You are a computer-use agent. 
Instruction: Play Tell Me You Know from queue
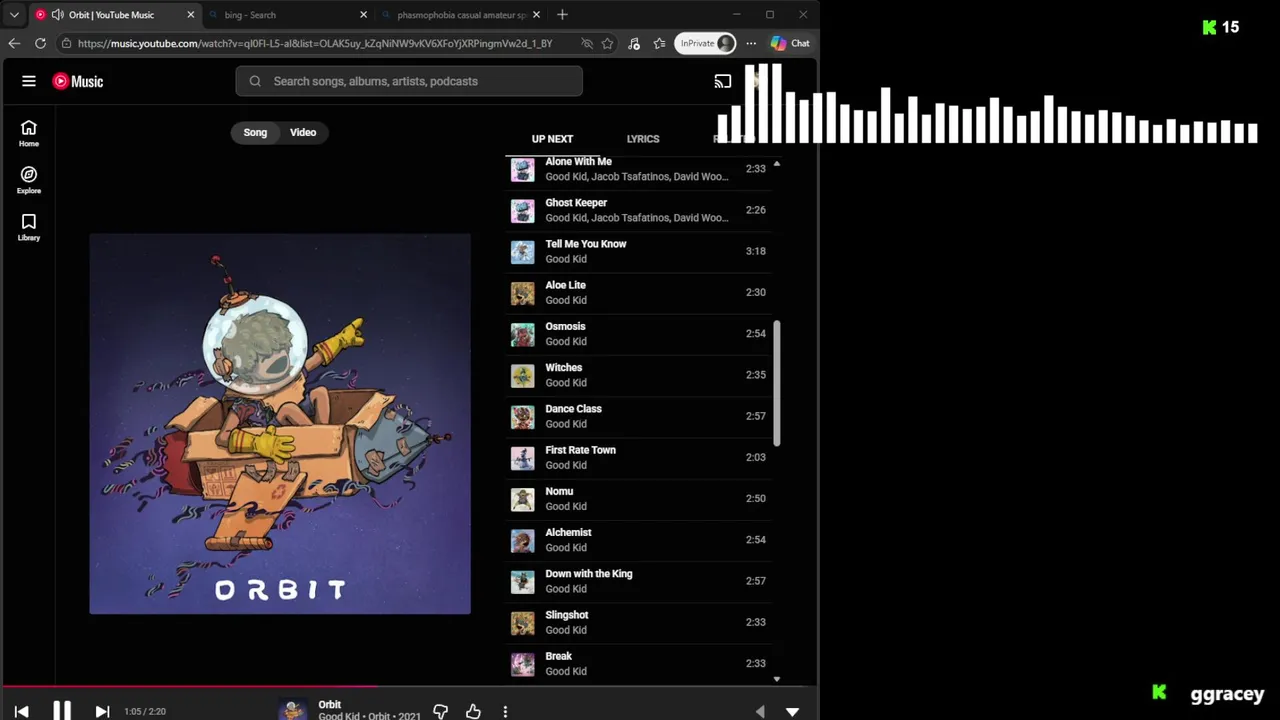(638, 251)
